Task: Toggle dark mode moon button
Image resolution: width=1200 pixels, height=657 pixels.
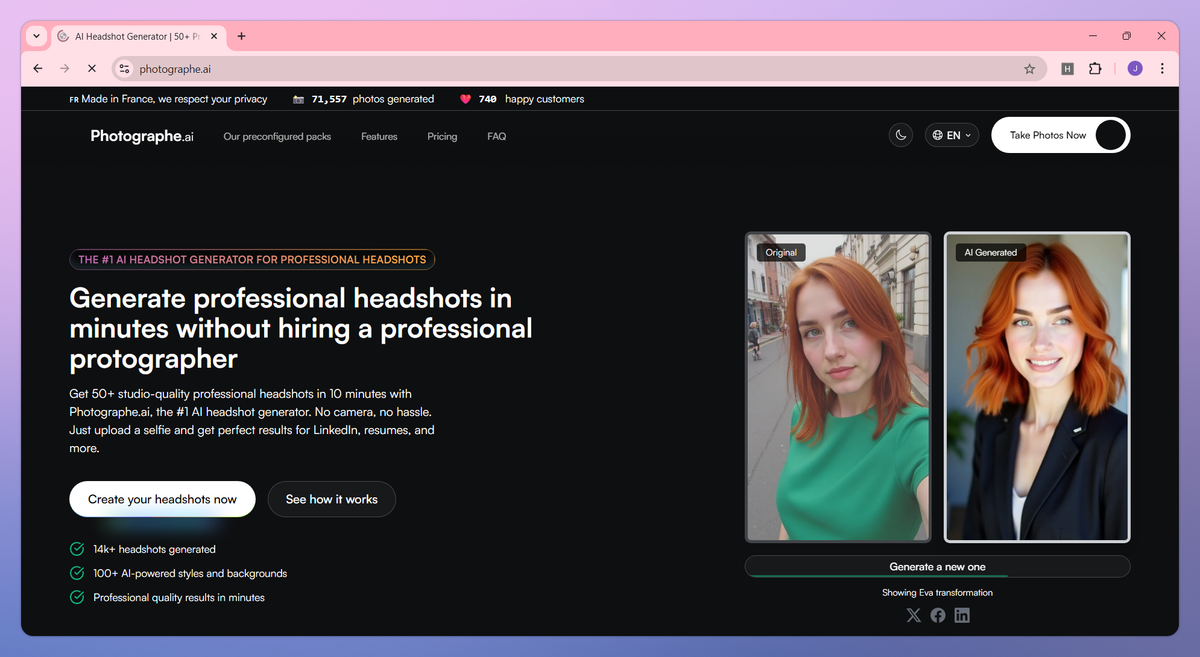Action: tap(901, 135)
